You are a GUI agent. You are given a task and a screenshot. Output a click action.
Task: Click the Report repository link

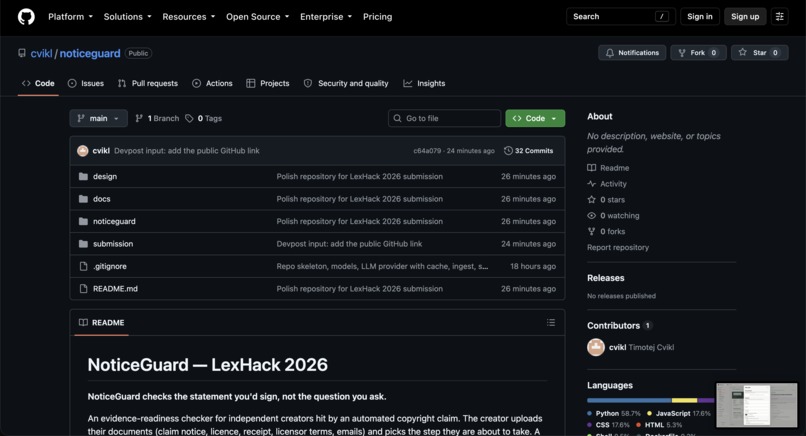618,247
